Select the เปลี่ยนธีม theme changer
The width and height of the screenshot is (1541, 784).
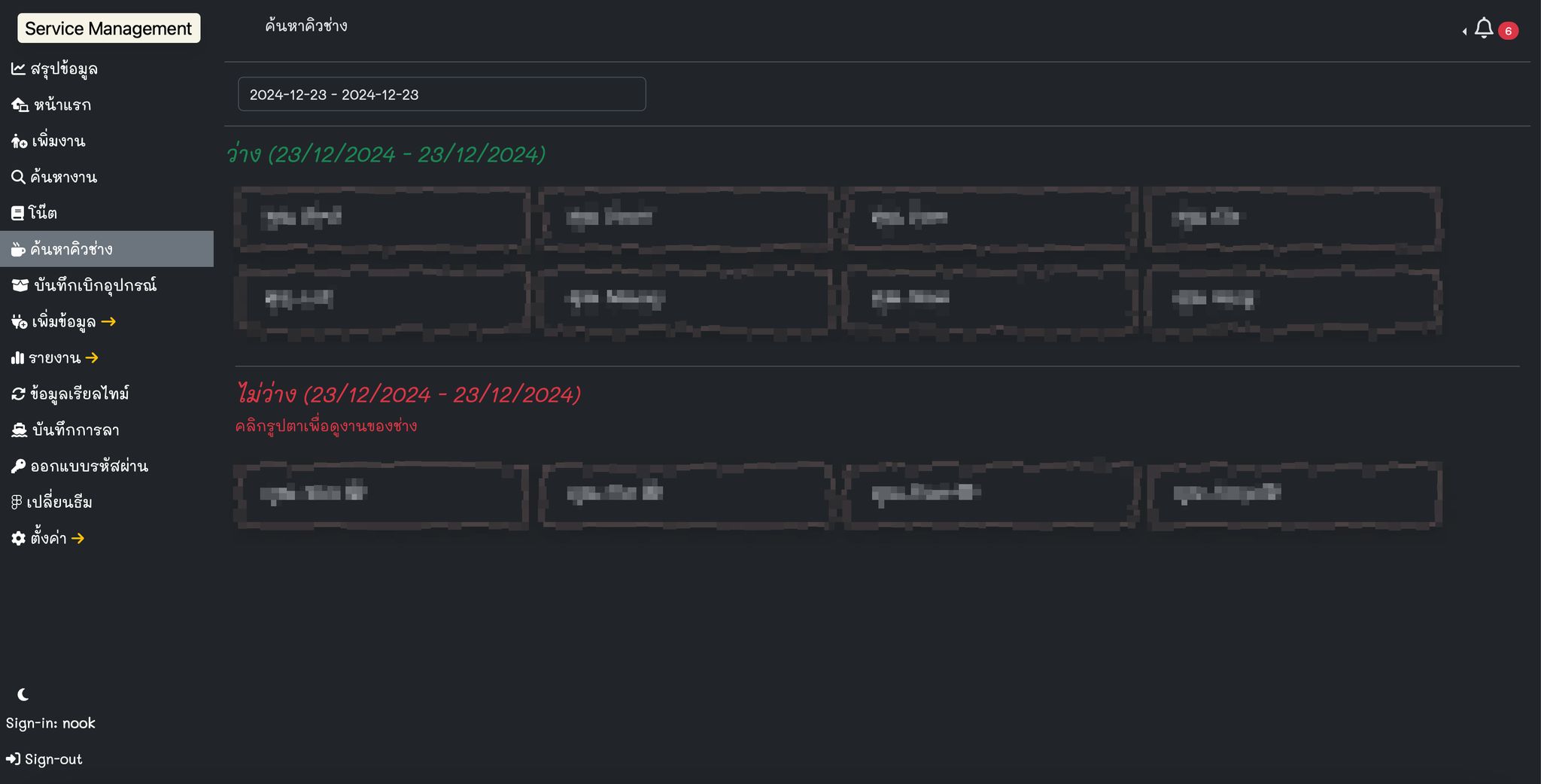59,503
